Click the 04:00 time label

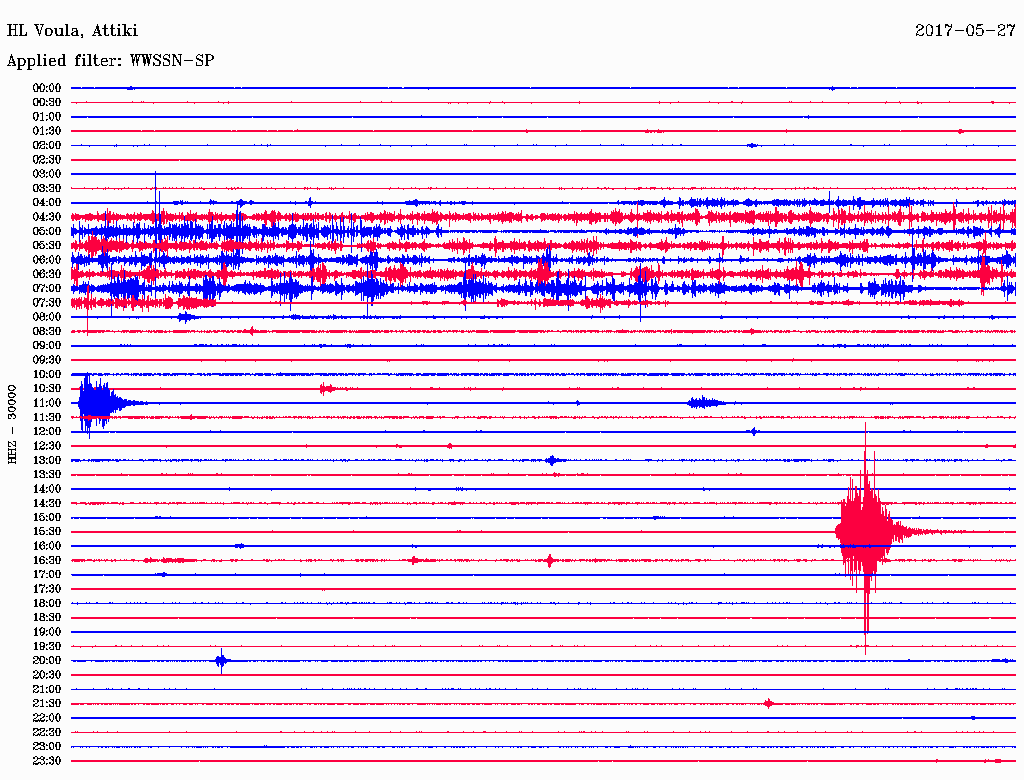(47, 203)
